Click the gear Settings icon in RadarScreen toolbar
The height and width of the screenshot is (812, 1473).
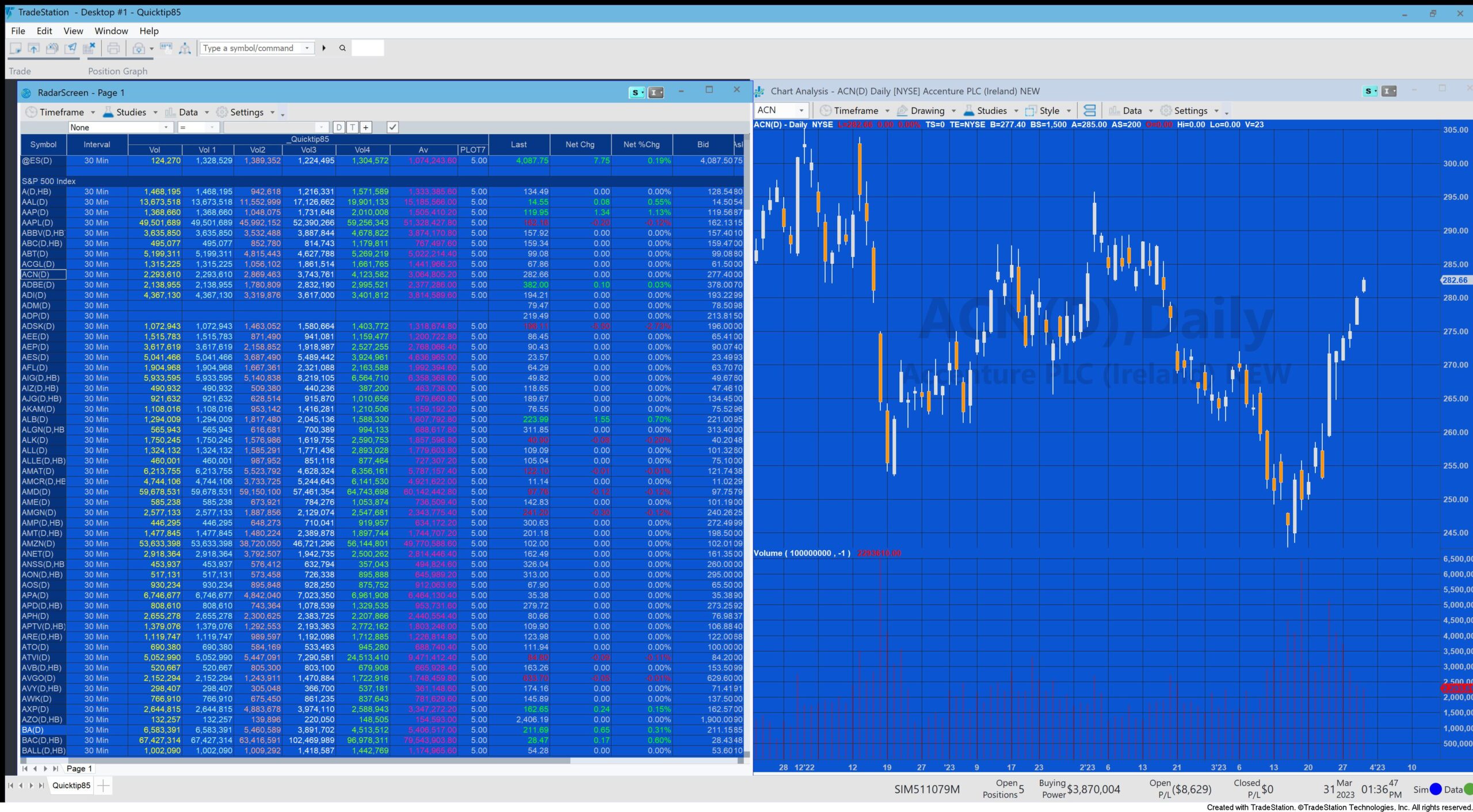[x=222, y=112]
